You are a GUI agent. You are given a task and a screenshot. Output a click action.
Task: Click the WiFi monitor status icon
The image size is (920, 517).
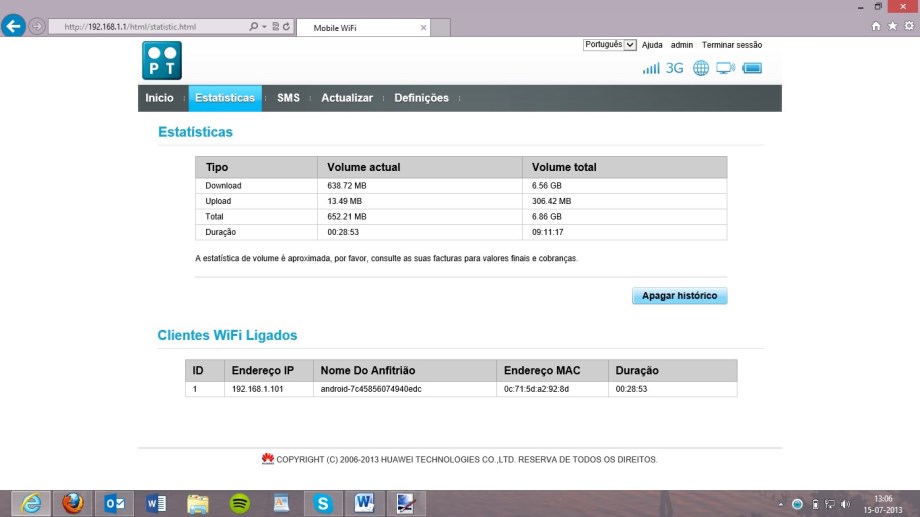pos(725,68)
